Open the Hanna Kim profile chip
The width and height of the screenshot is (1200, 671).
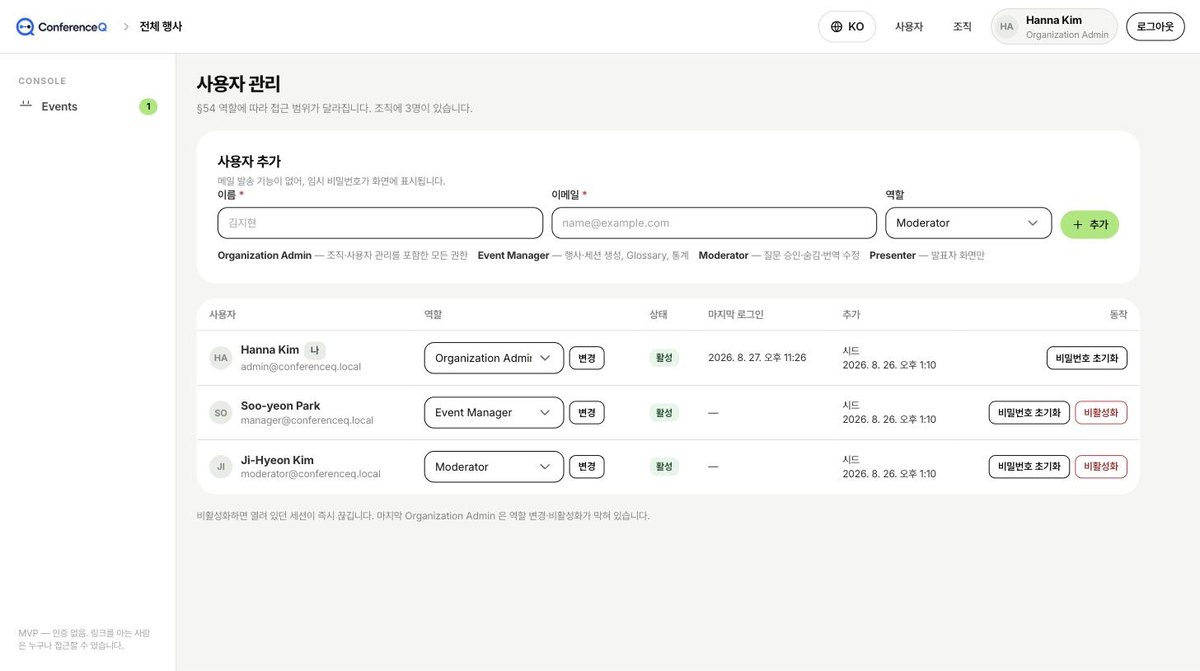(x=1054, y=27)
